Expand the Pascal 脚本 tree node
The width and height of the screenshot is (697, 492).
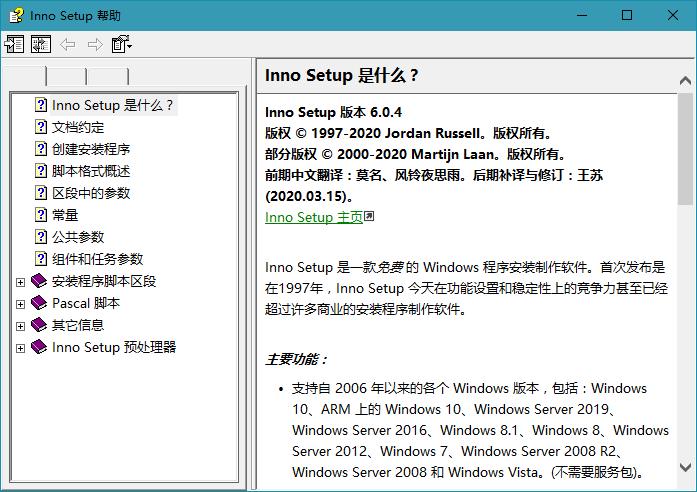coord(20,304)
